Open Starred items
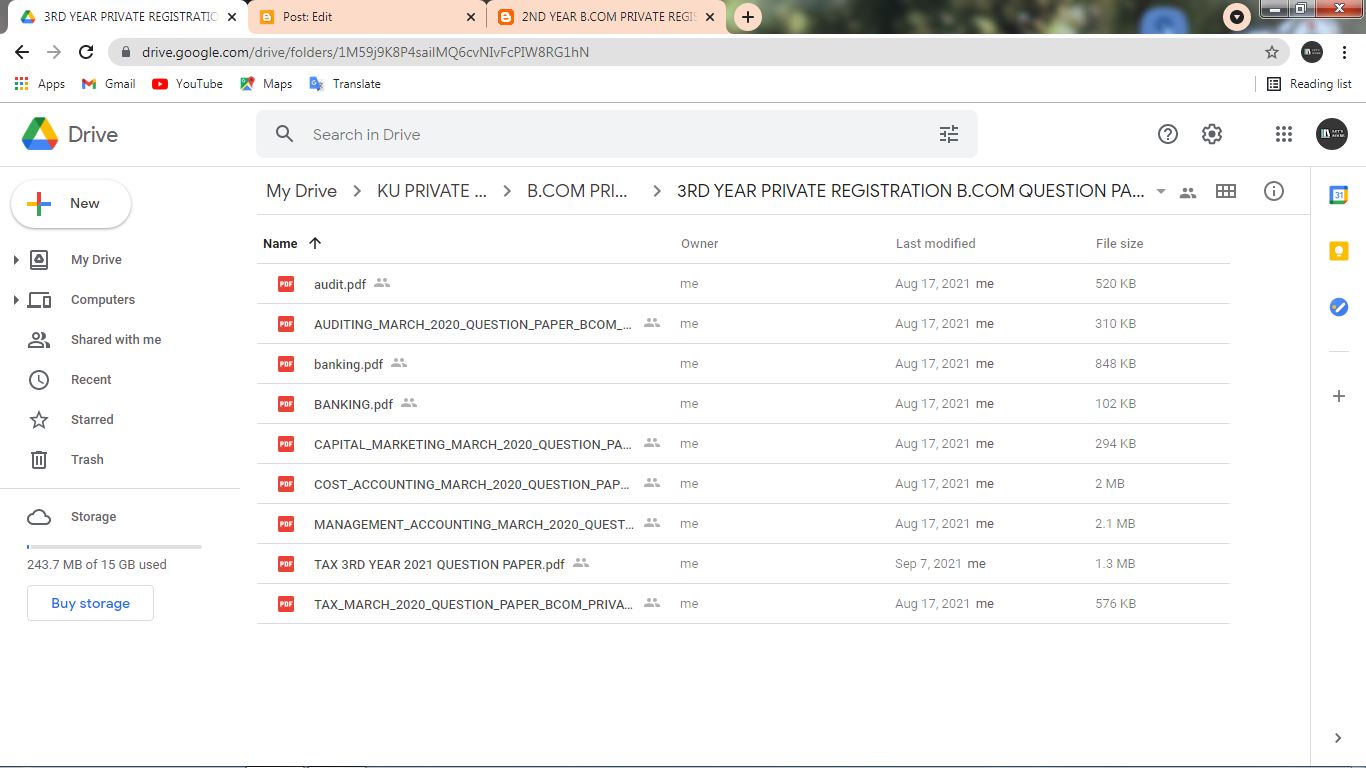Screen dimensions: 1366x768 pyautogui.click(x=92, y=420)
